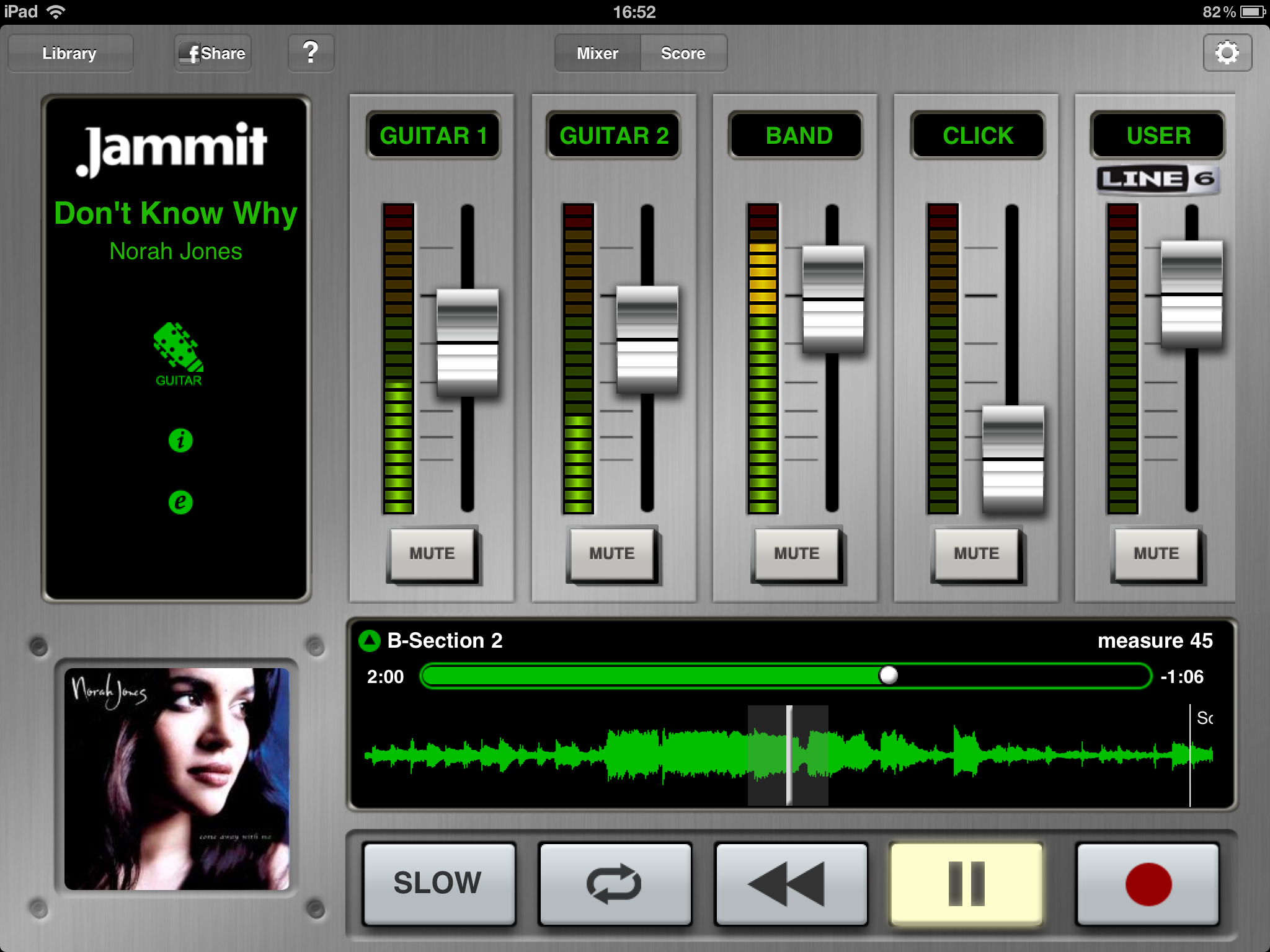Image resolution: width=1270 pixels, height=952 pixels.
Task: Tap the Line 6 logo badge
Action: 1157,179
